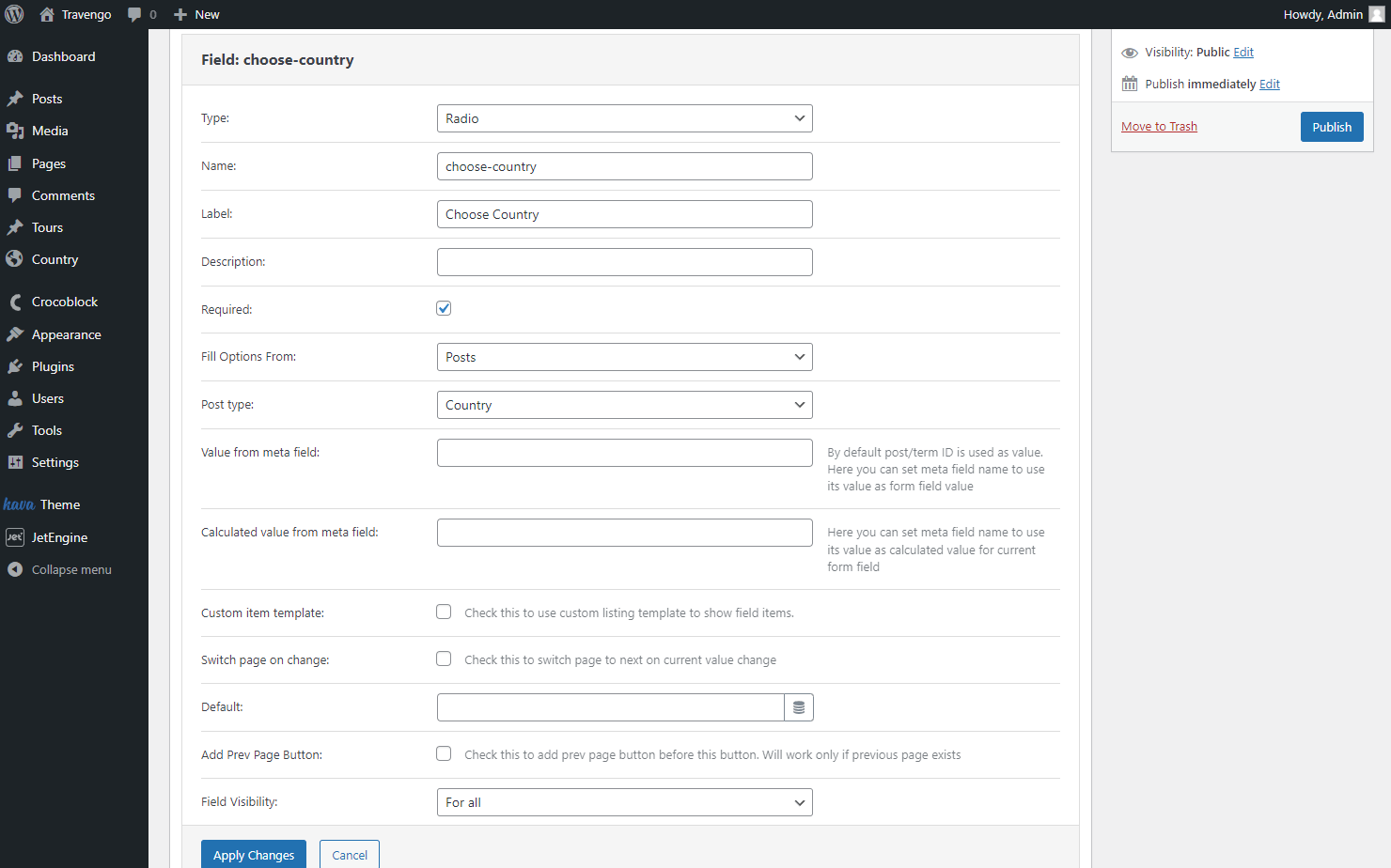Viewport: 1391px width, 868px height.
Task: Click the WordPress logo icon
Action: (x=14, y=14)
